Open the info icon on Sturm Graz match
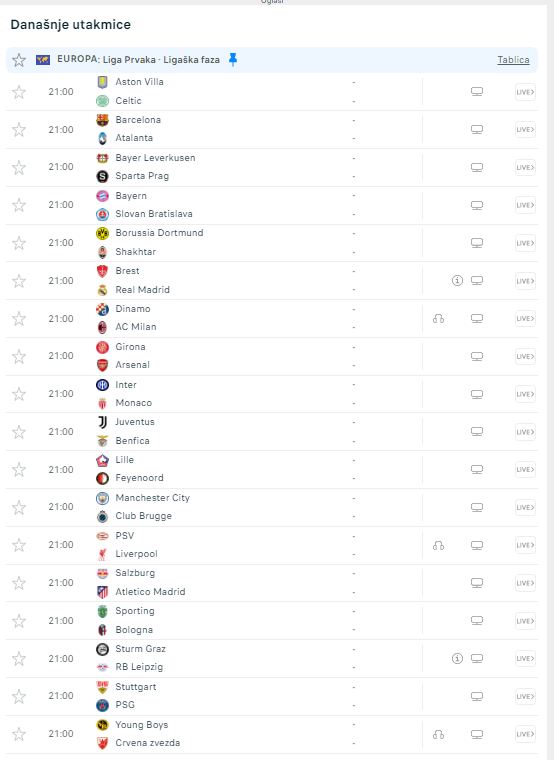This screenshot has height=760, width=554. point(457,658)
